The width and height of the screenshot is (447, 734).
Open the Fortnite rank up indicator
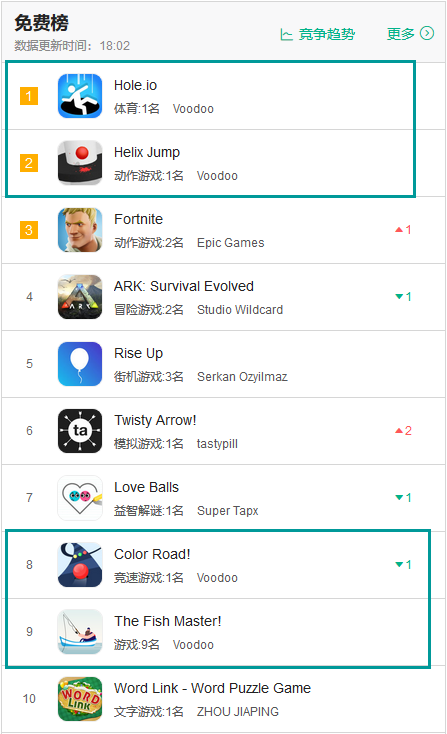point(403,229)
